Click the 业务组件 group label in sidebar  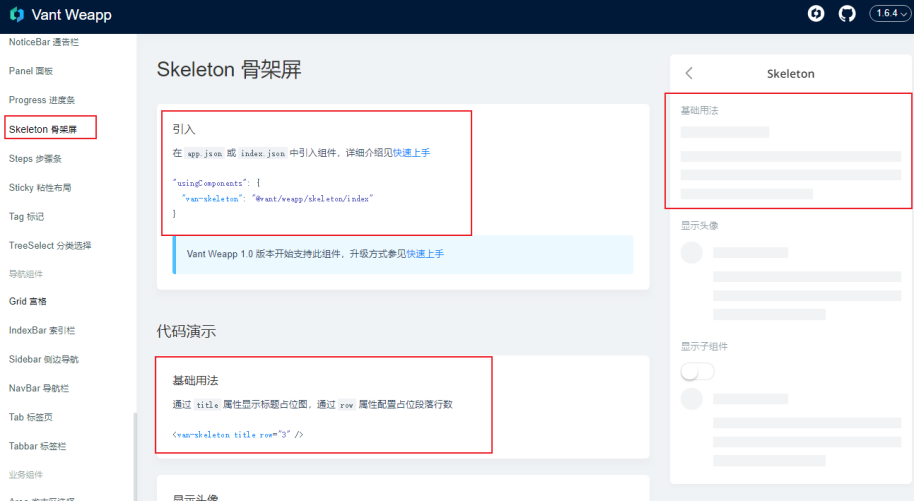coord(26,475)
